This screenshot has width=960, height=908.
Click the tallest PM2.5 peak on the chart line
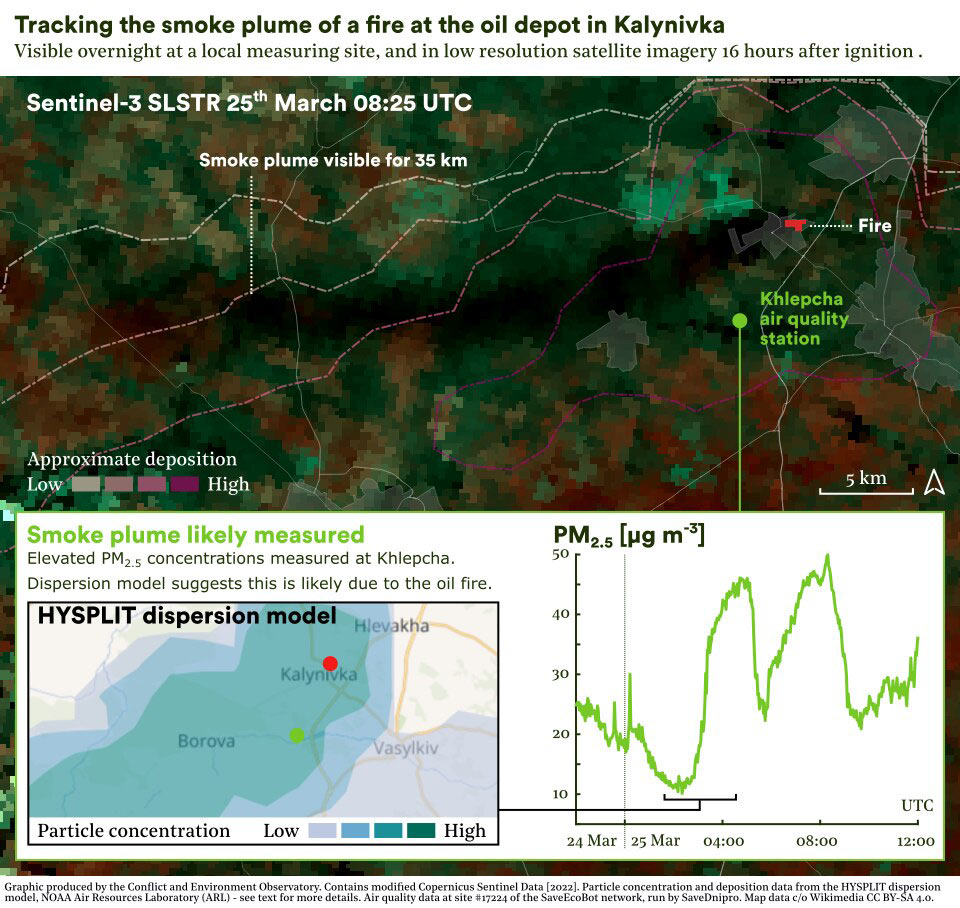(827, 556)
